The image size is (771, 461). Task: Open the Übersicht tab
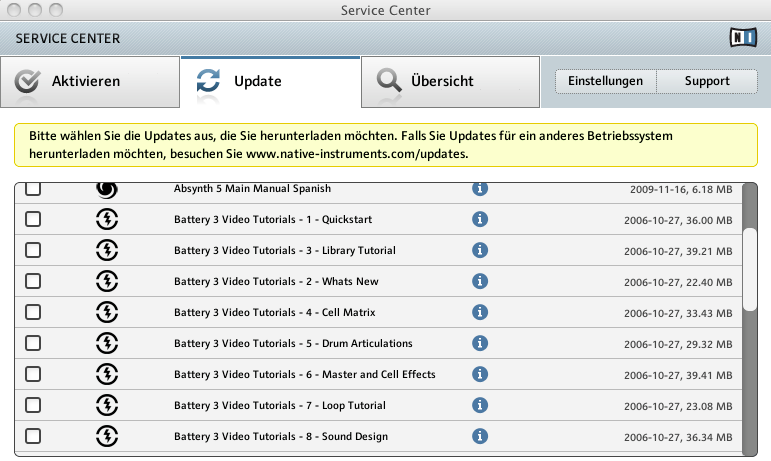pos(450,82)
